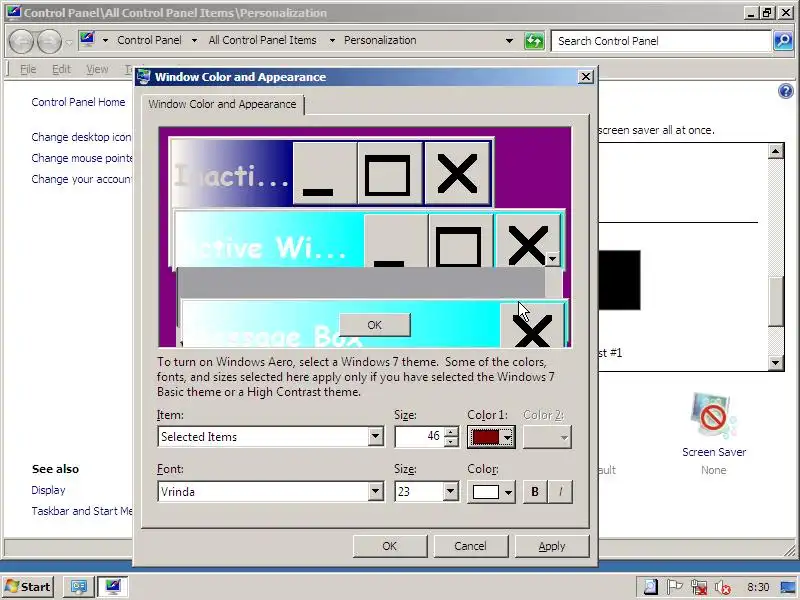Open Change desktop icons link
800x600 pixels.
click(82, 137)
